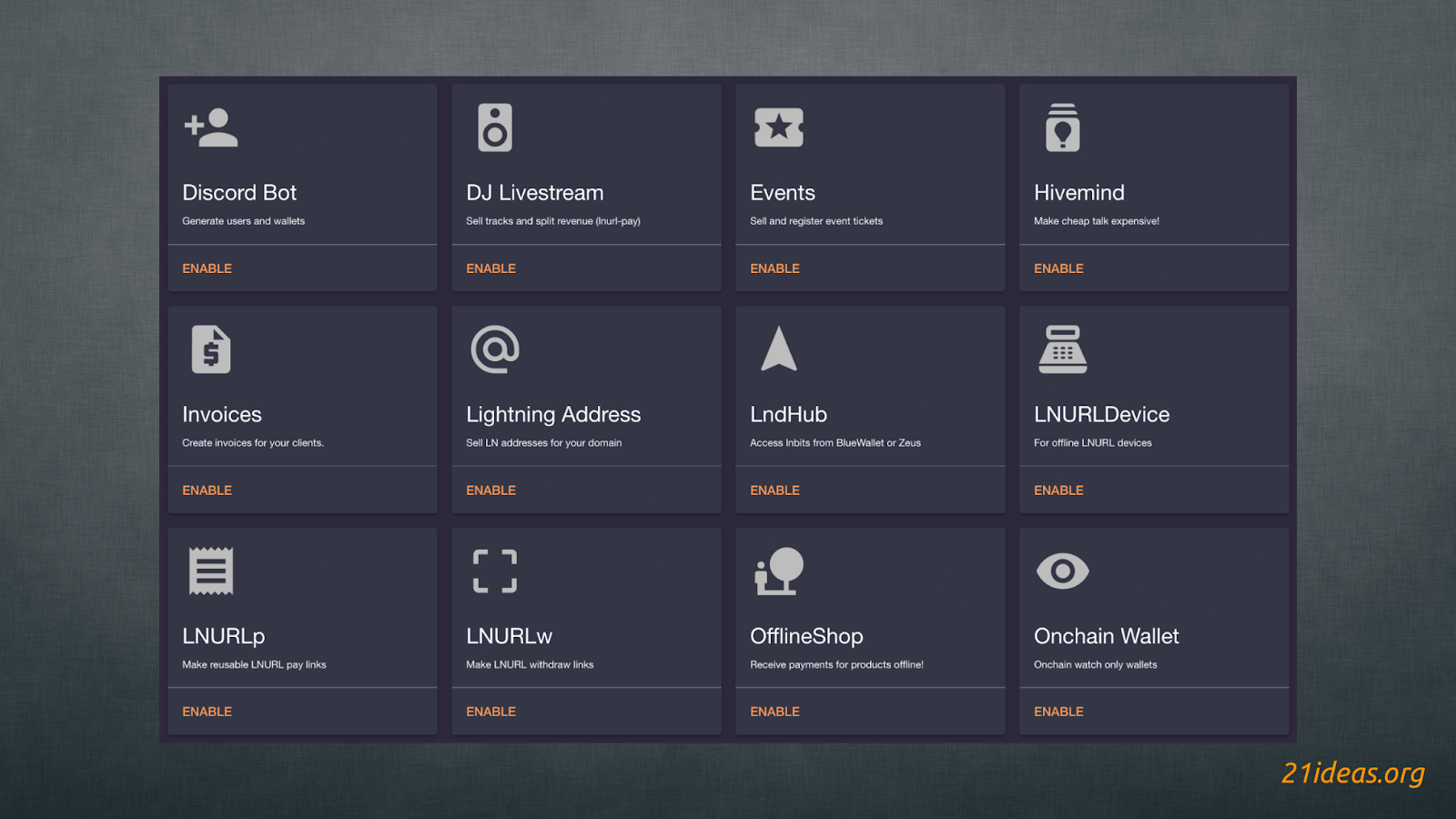Screen dimensions: 1456x819
Task: Enable the OfflineShop extension
Action: (x=775, y=712)
